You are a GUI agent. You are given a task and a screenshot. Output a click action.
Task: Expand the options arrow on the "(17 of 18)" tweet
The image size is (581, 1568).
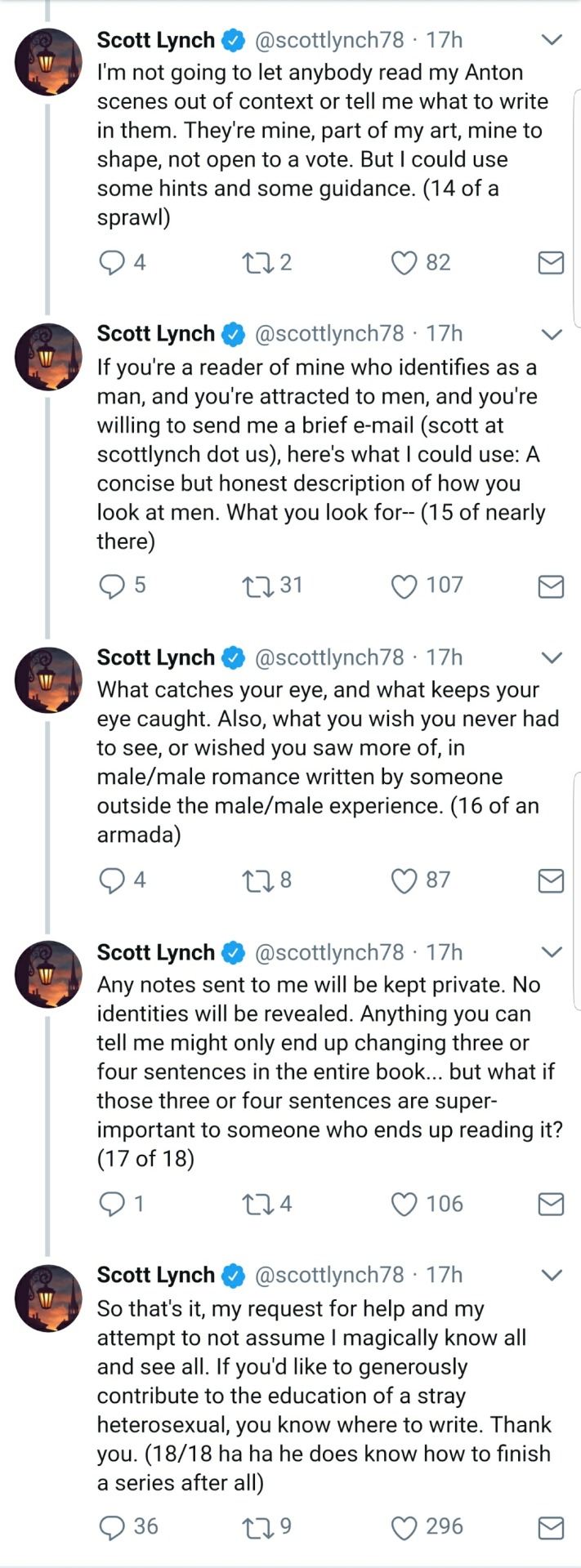(x=552, y=951)
